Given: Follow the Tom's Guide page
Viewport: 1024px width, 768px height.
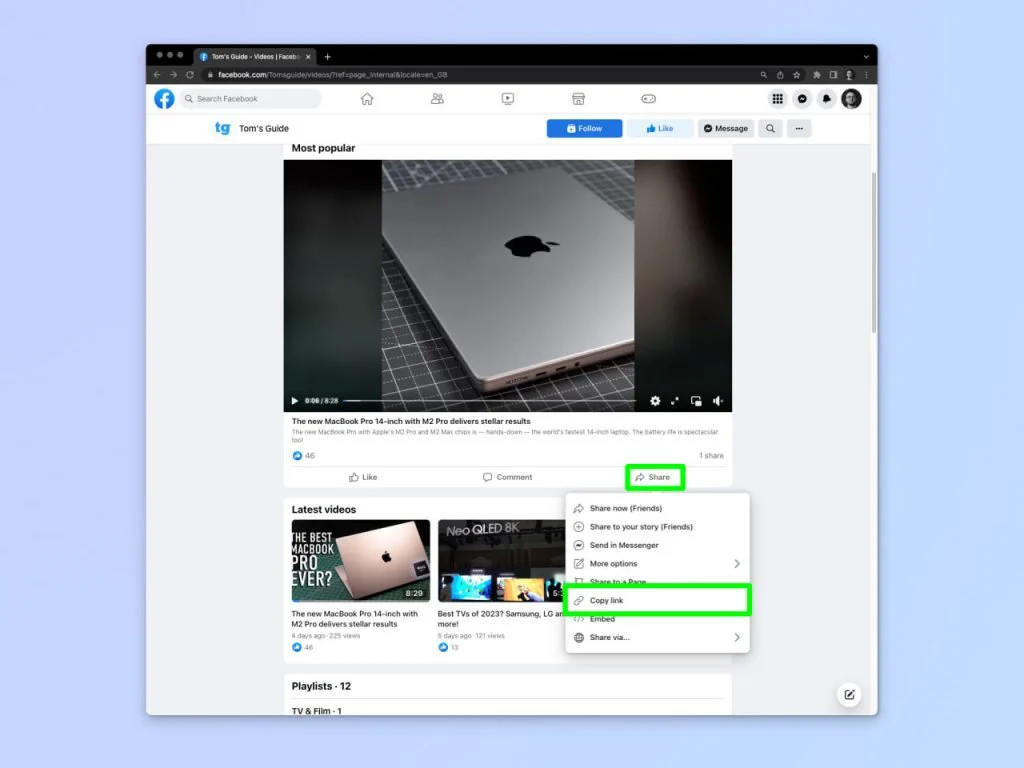Looking at the screenshot, I should click(x=584, y=129).
